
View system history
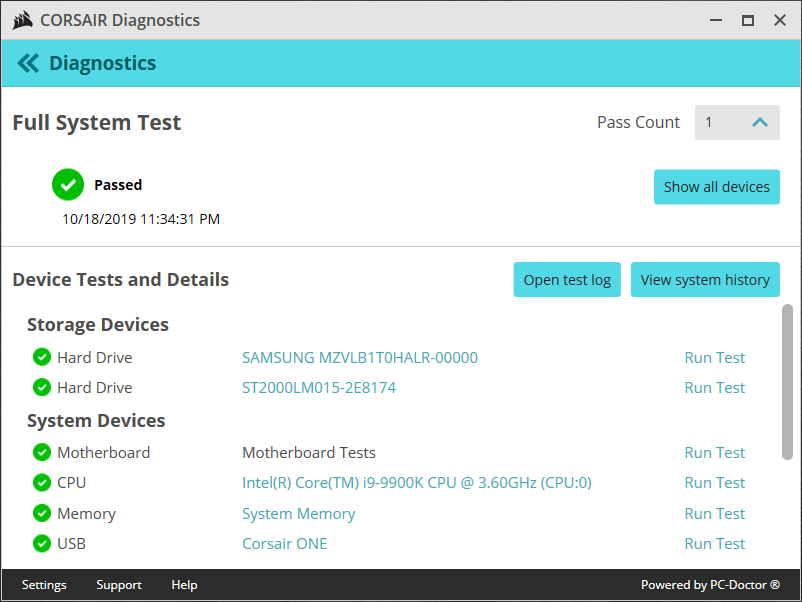click(705, 280)
